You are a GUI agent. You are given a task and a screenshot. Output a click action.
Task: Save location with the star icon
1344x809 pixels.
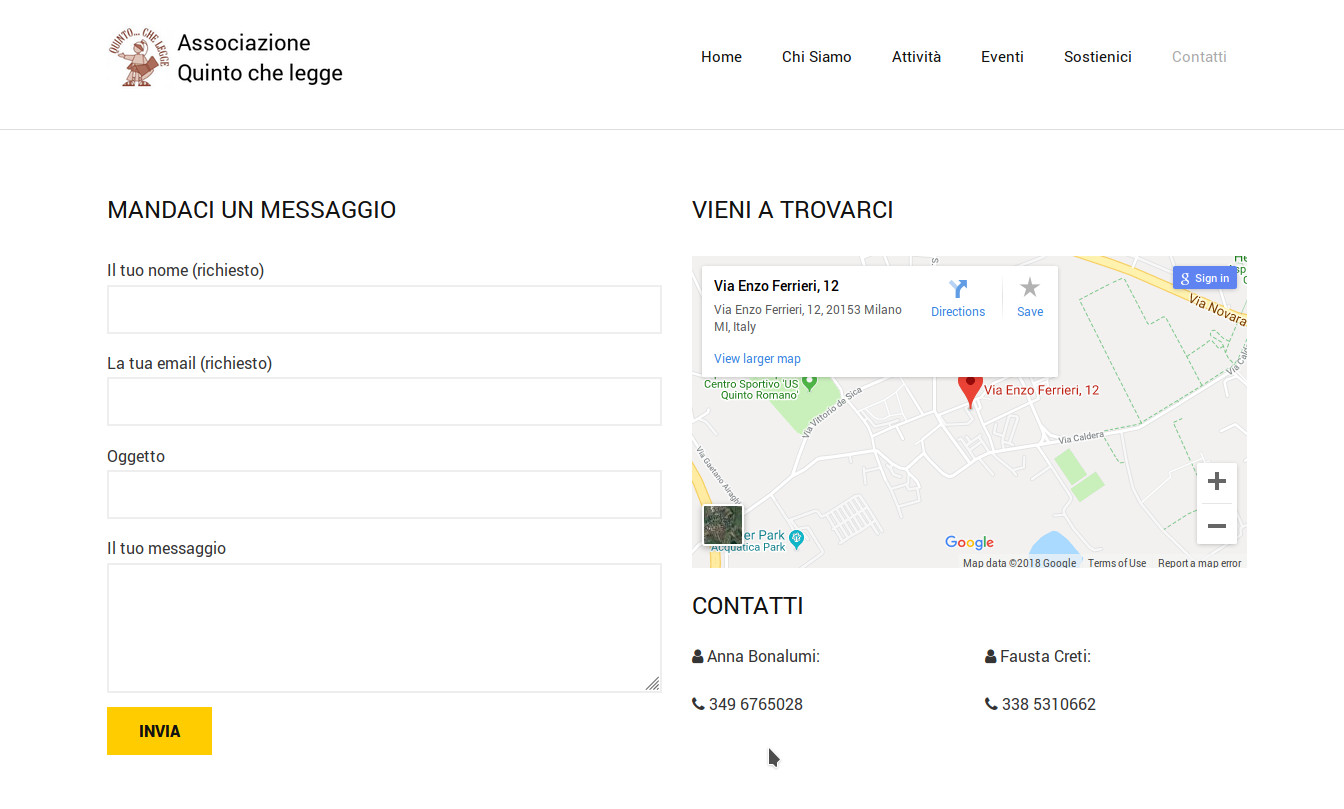[1029, 289]
